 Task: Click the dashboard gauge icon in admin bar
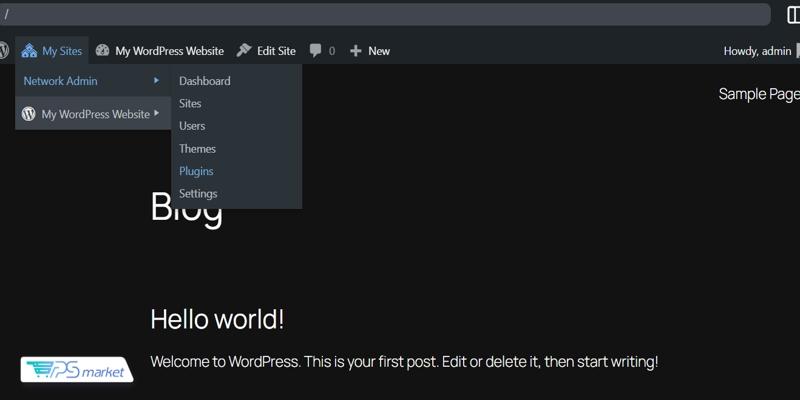click(x=102, y=51)
